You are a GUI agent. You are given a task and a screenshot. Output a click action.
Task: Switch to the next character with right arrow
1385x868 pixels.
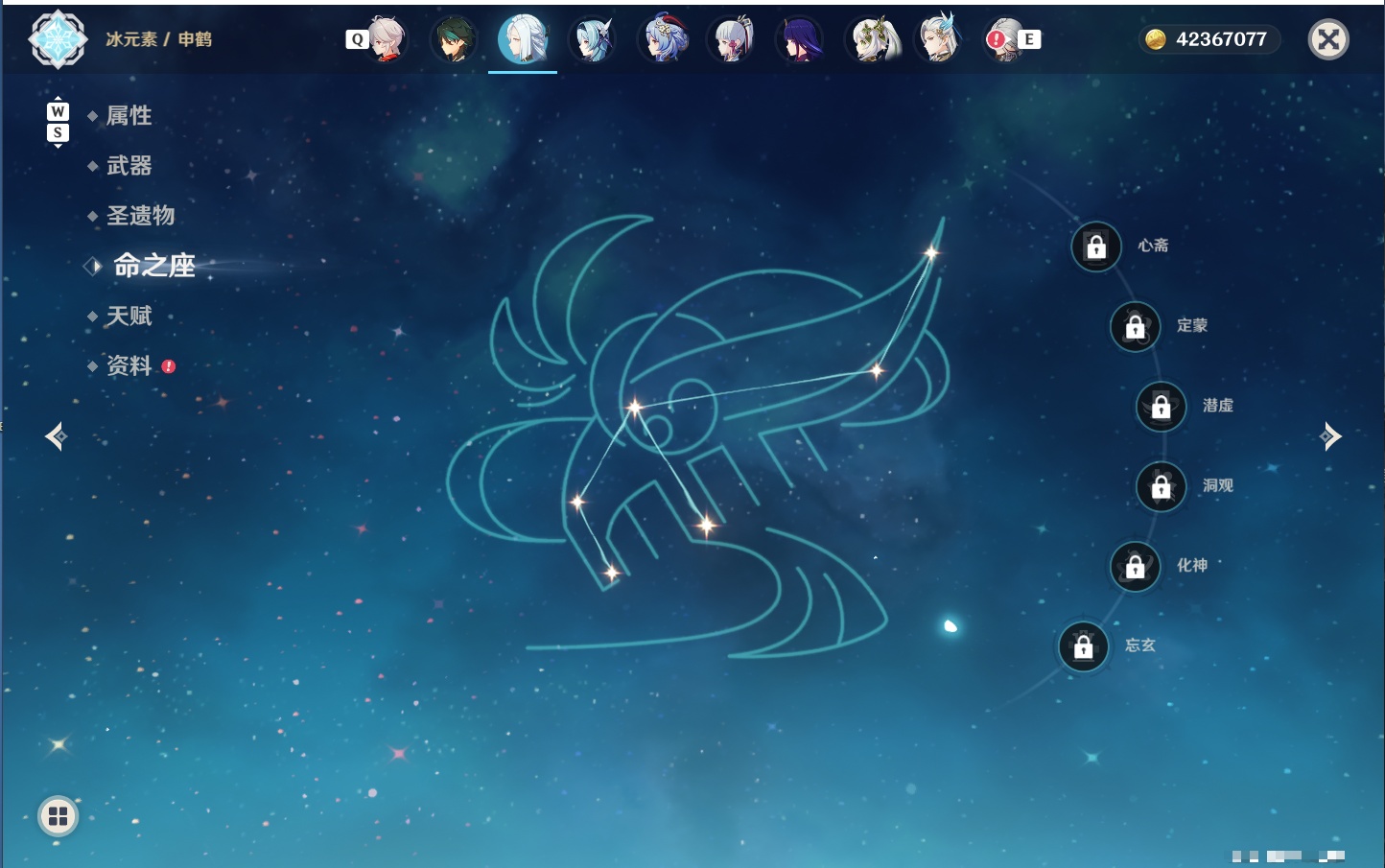[x=1330, y=436]
